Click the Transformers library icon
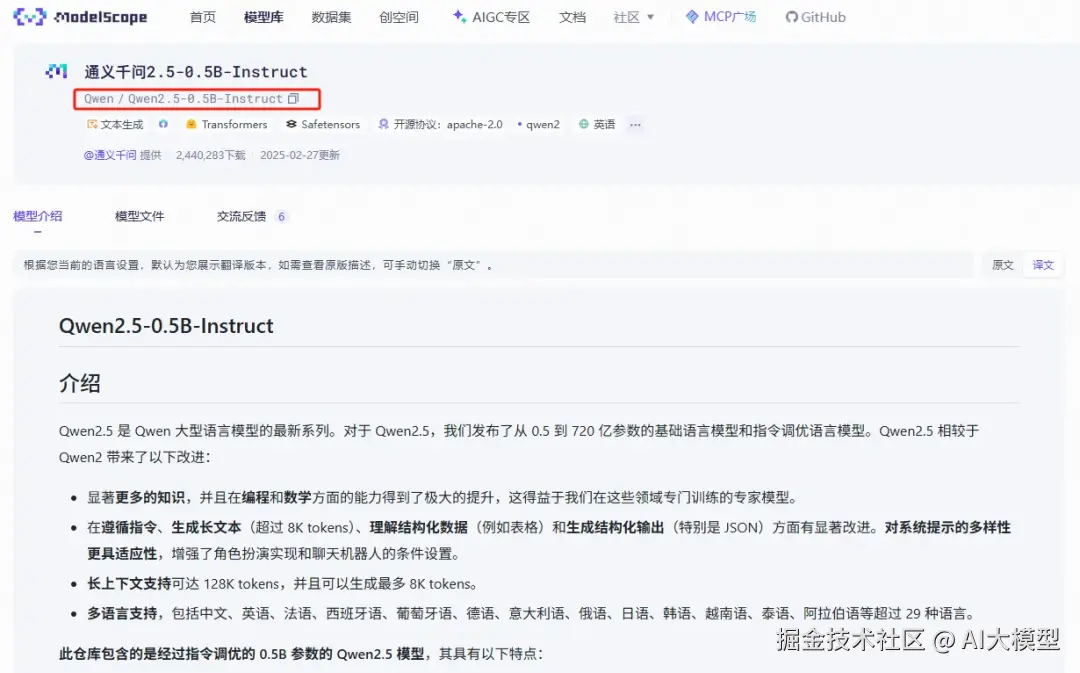The width and height of the screenshot is (1080, 673). tap(190, 124)
